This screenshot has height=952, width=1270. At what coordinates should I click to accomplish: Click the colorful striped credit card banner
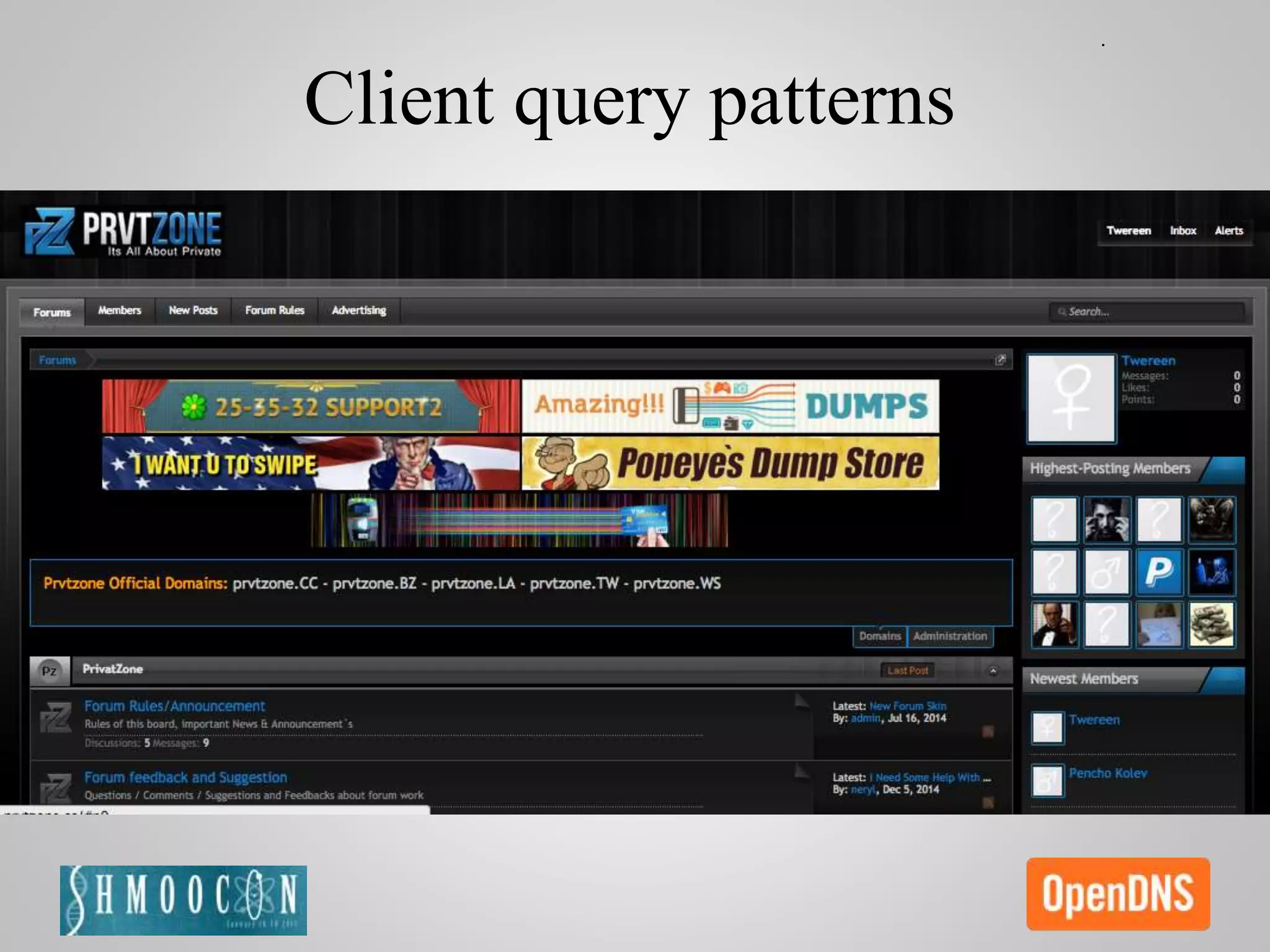point(520,520)
